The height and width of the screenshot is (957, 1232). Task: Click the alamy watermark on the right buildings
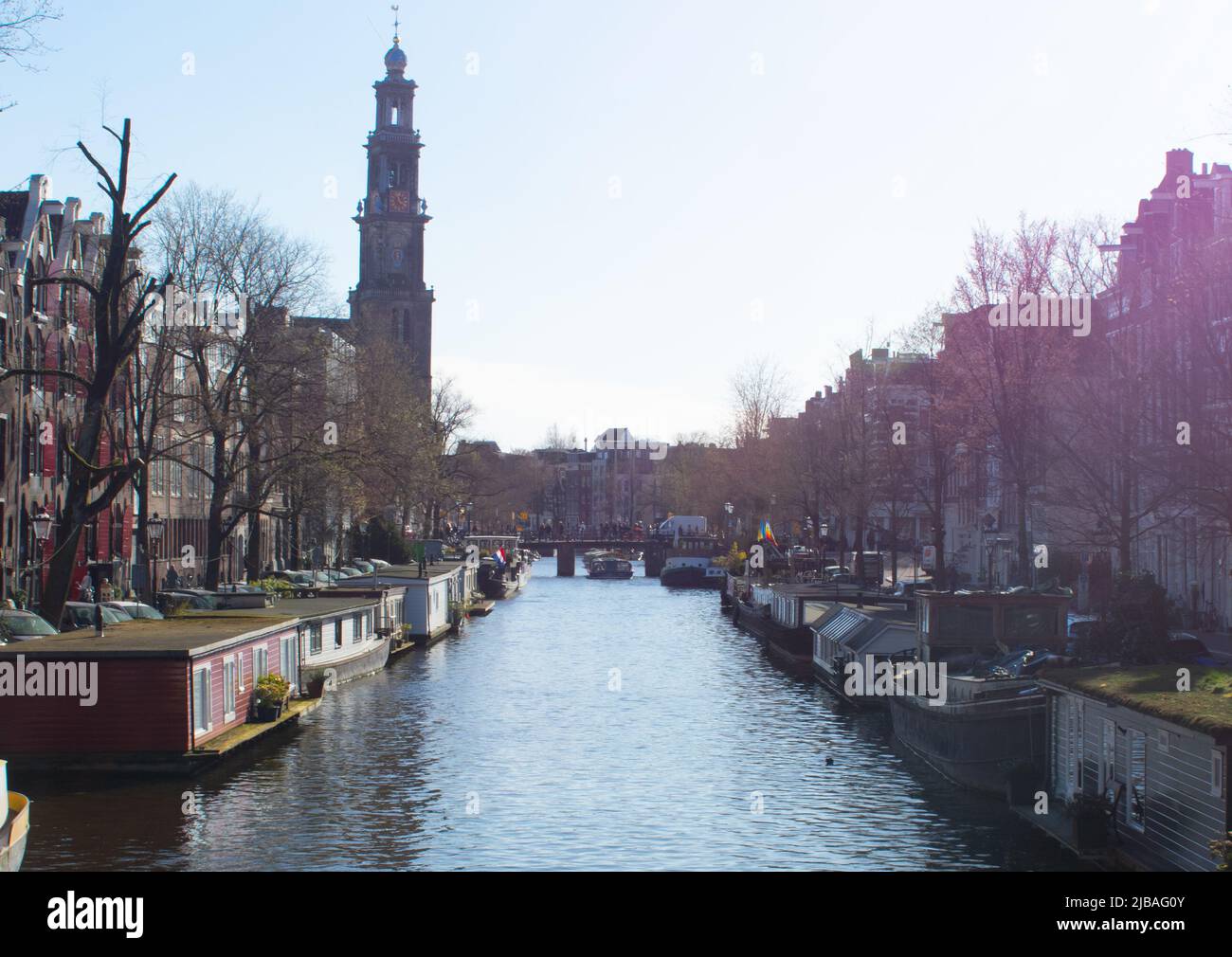coord(1041,314)
